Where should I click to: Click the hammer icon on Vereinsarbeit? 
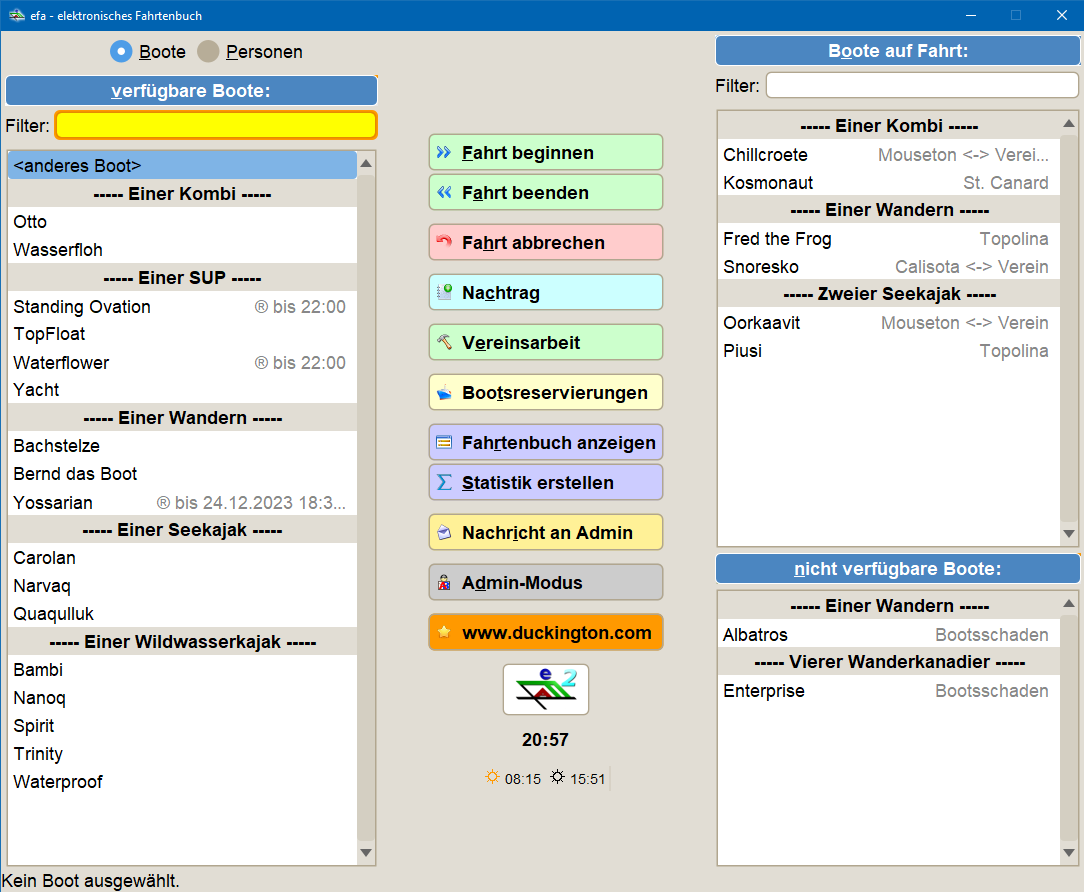click(444, 342)
